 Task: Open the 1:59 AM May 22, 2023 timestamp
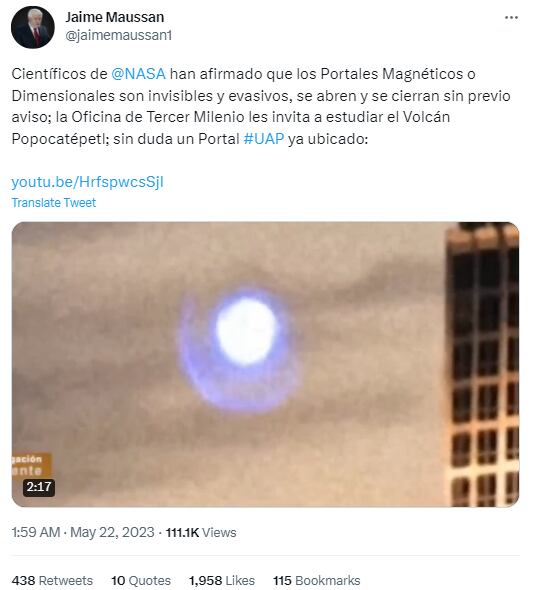click(83, 532)
